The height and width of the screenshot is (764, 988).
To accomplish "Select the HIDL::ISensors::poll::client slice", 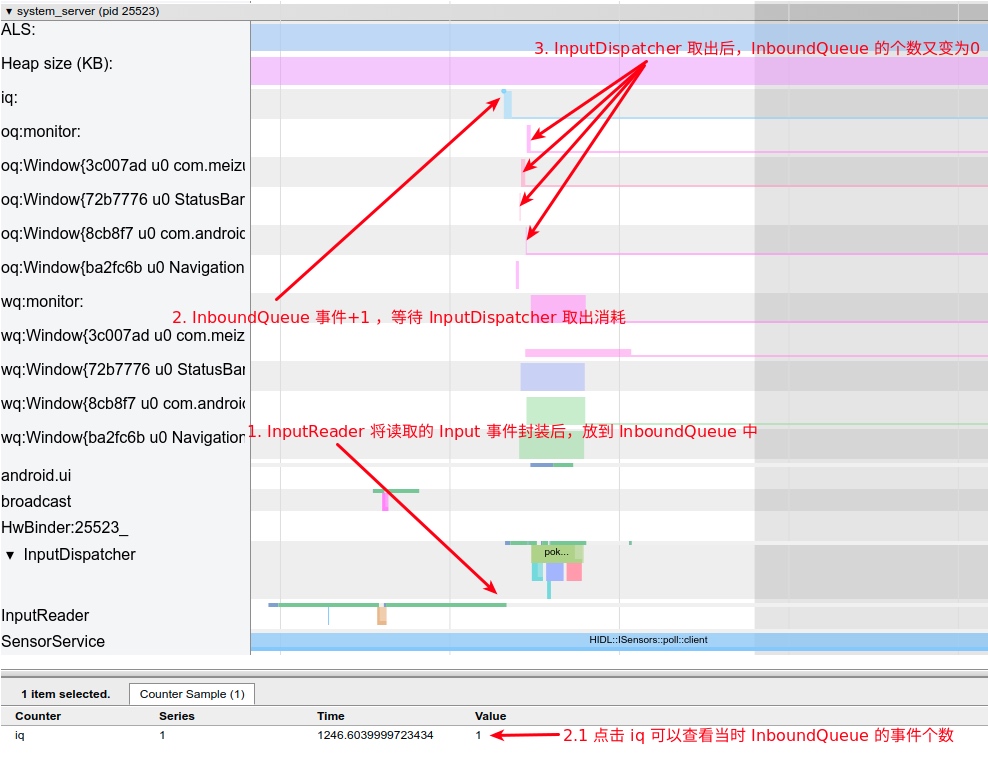I will (x=648, y=640).
